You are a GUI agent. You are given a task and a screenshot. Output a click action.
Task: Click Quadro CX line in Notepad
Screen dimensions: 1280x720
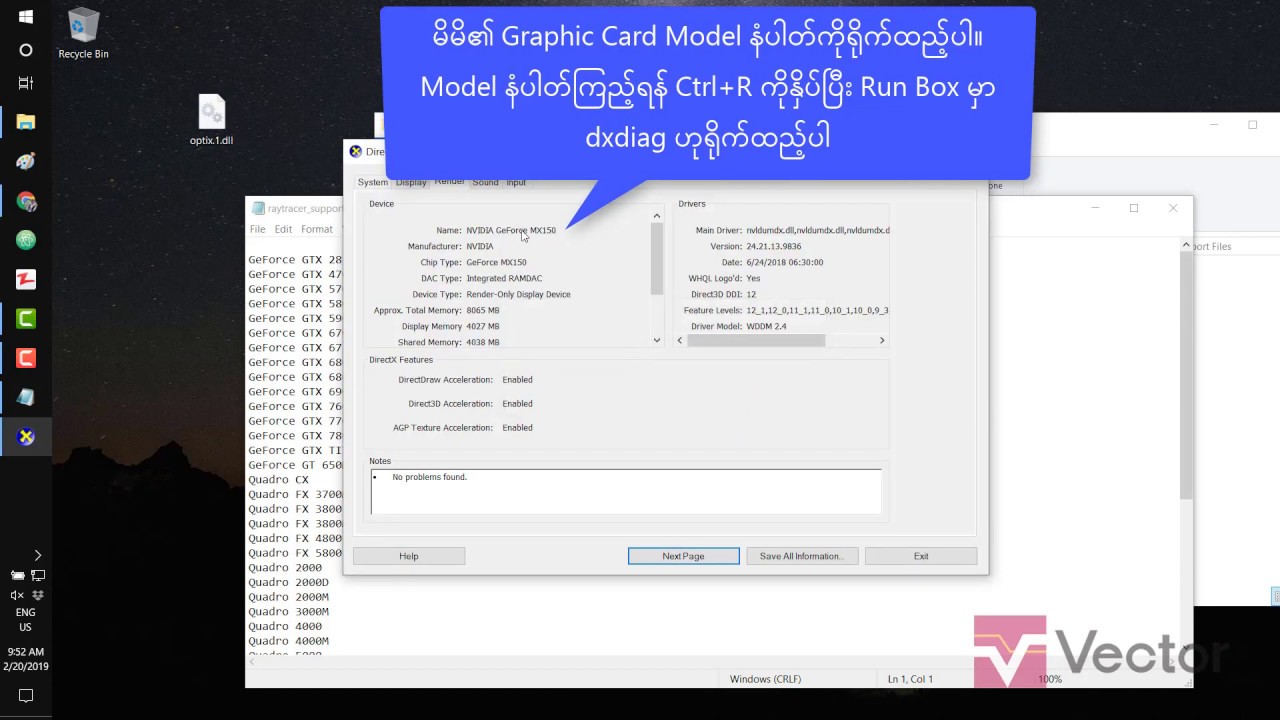coord(278,480)
